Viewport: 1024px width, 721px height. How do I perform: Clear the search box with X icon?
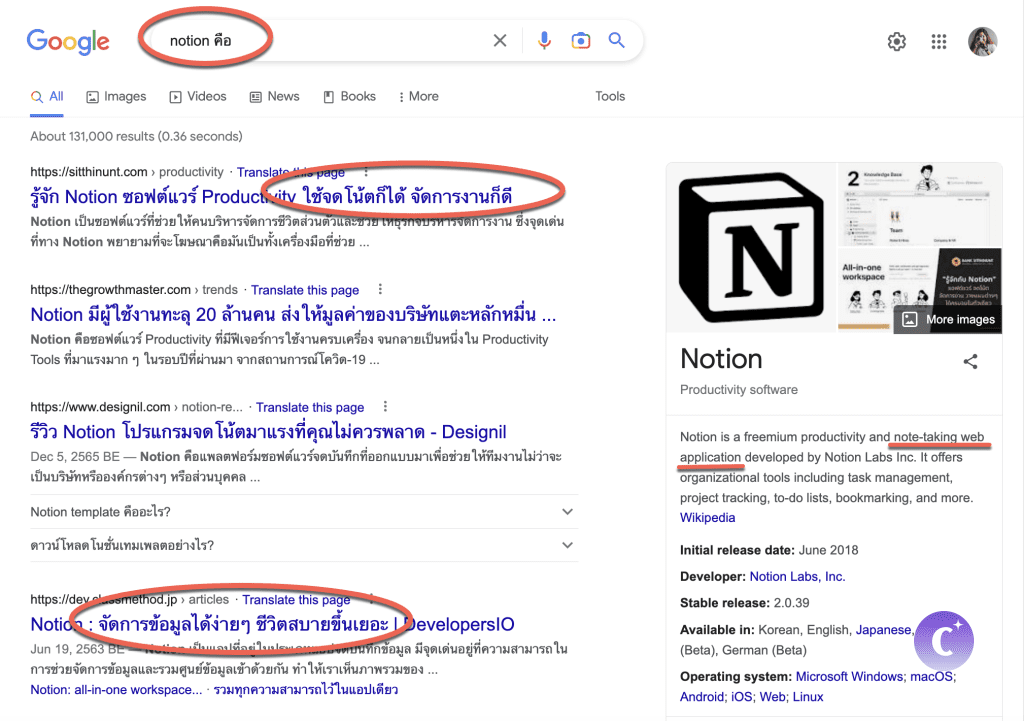pyautogui.click(x=500, y=41)
